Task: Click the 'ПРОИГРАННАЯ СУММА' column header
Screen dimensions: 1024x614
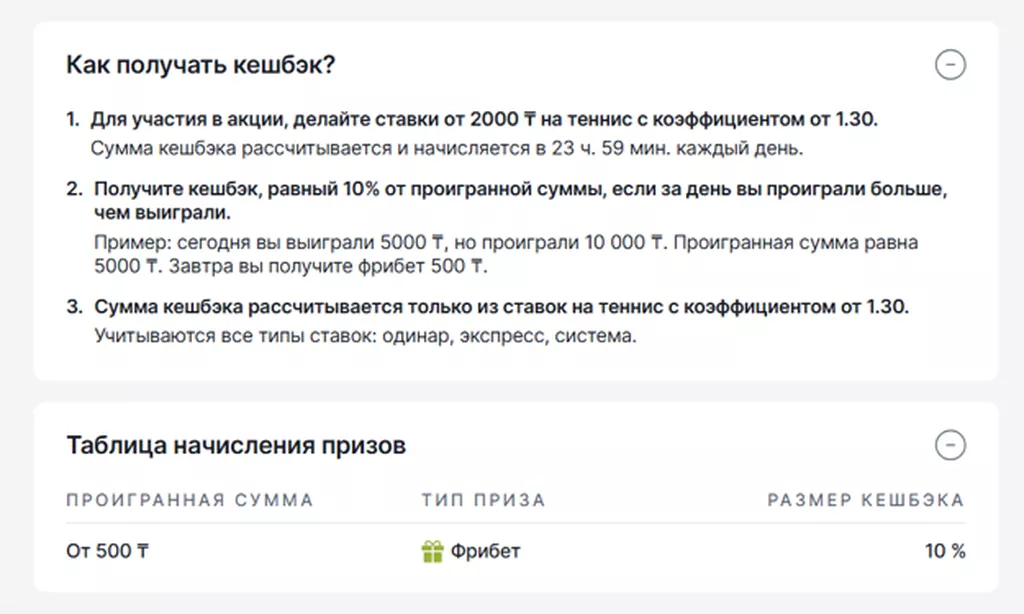Action: pyautogui.click(x=190, y=500)
